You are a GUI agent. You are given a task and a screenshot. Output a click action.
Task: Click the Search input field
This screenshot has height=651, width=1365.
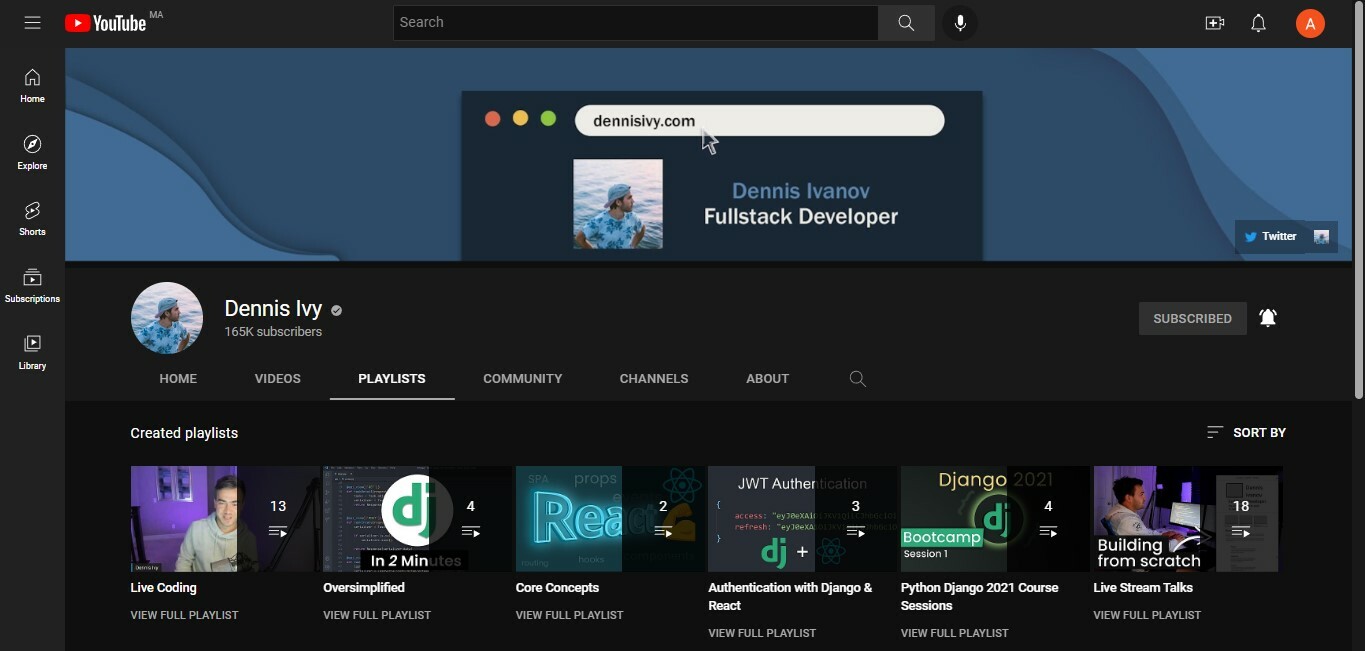pyautogui.click(x=635, y=23)
